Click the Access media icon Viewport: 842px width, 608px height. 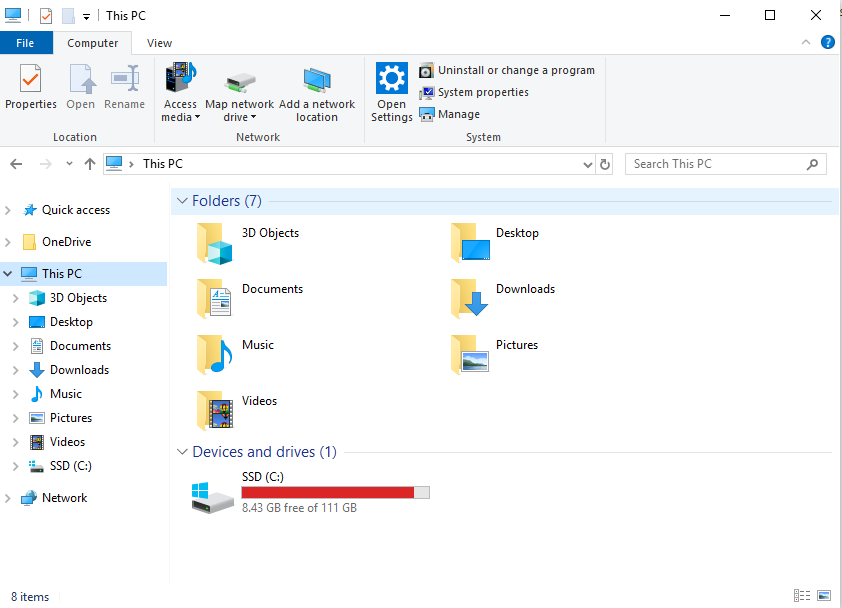point(181,78)
